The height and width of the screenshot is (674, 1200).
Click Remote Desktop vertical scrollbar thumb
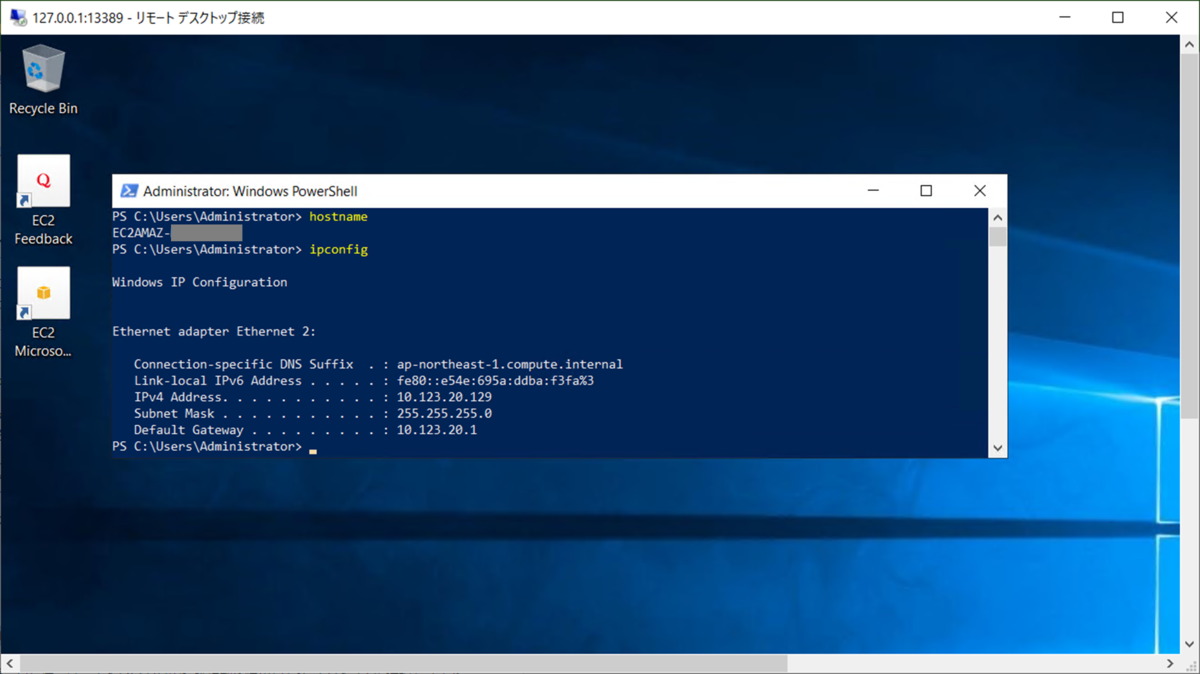(1190, 236)
